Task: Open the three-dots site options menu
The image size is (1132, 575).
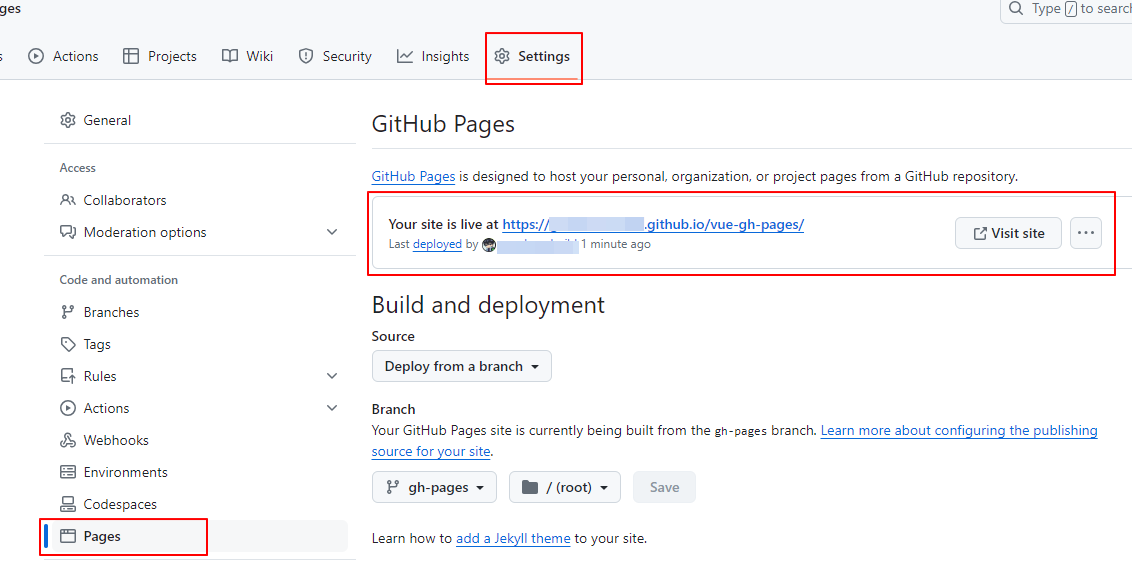Action: (x=1086, y=233)
